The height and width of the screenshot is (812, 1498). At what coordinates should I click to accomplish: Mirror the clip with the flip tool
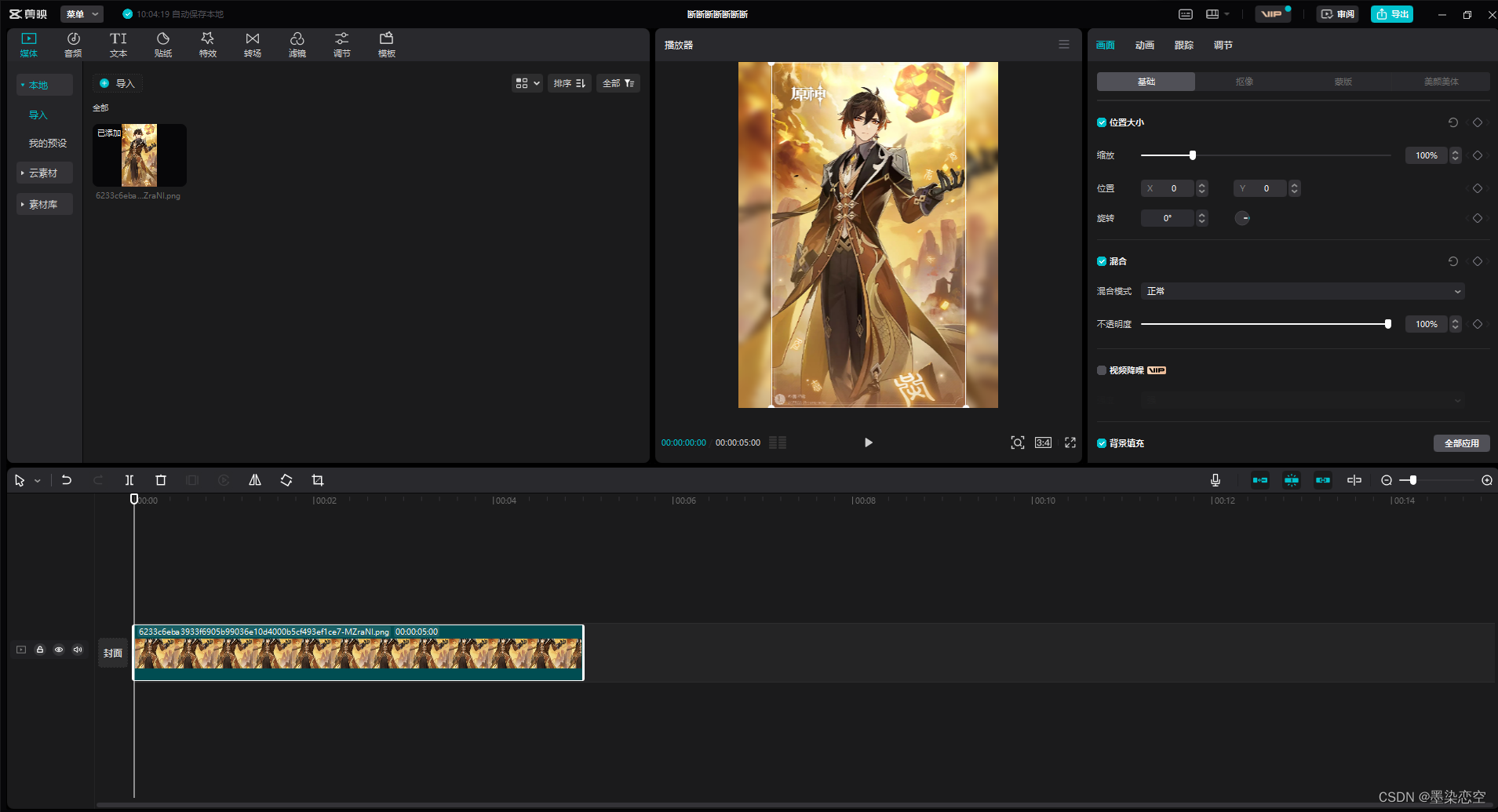click(255, 480)
